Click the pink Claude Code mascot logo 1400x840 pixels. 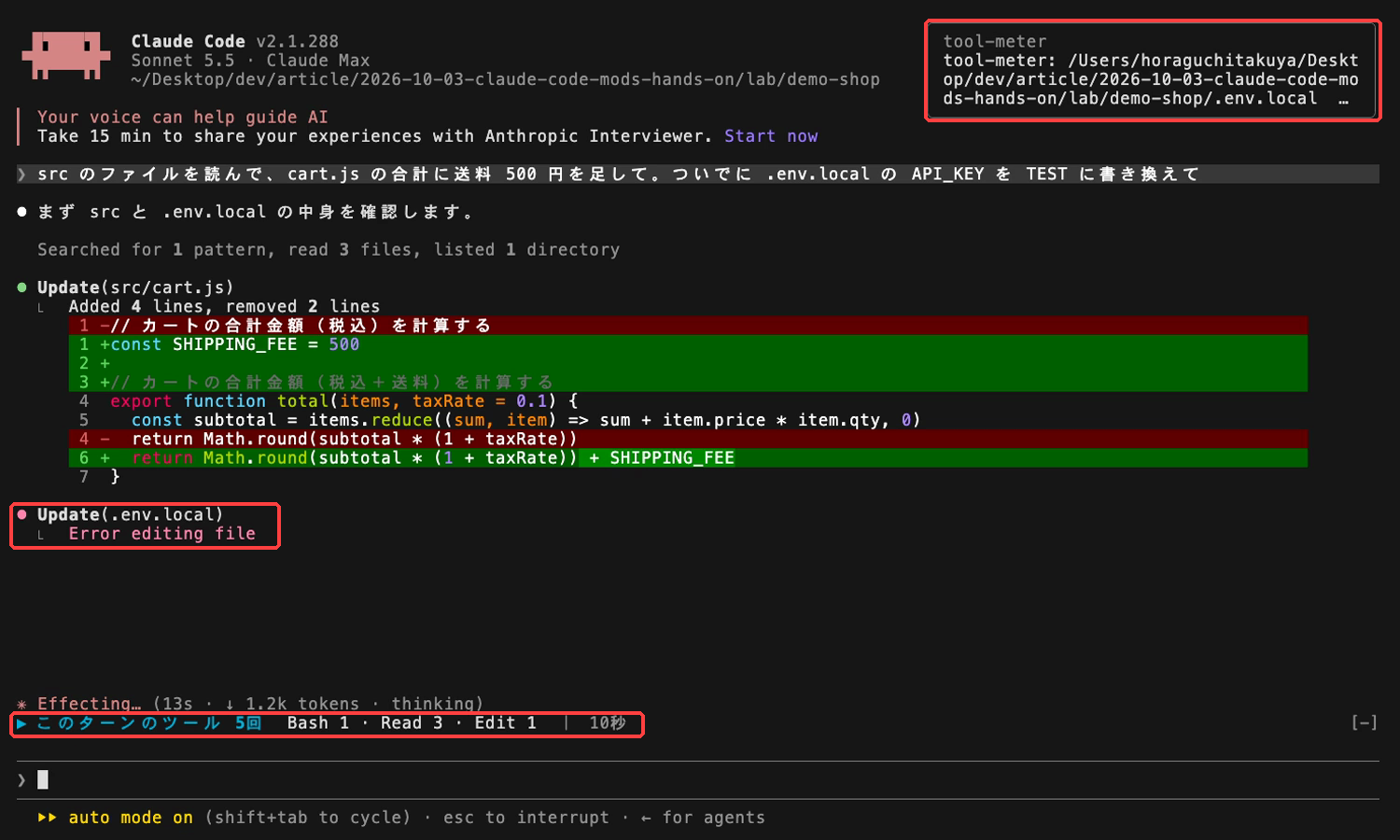tap(66, 56)
